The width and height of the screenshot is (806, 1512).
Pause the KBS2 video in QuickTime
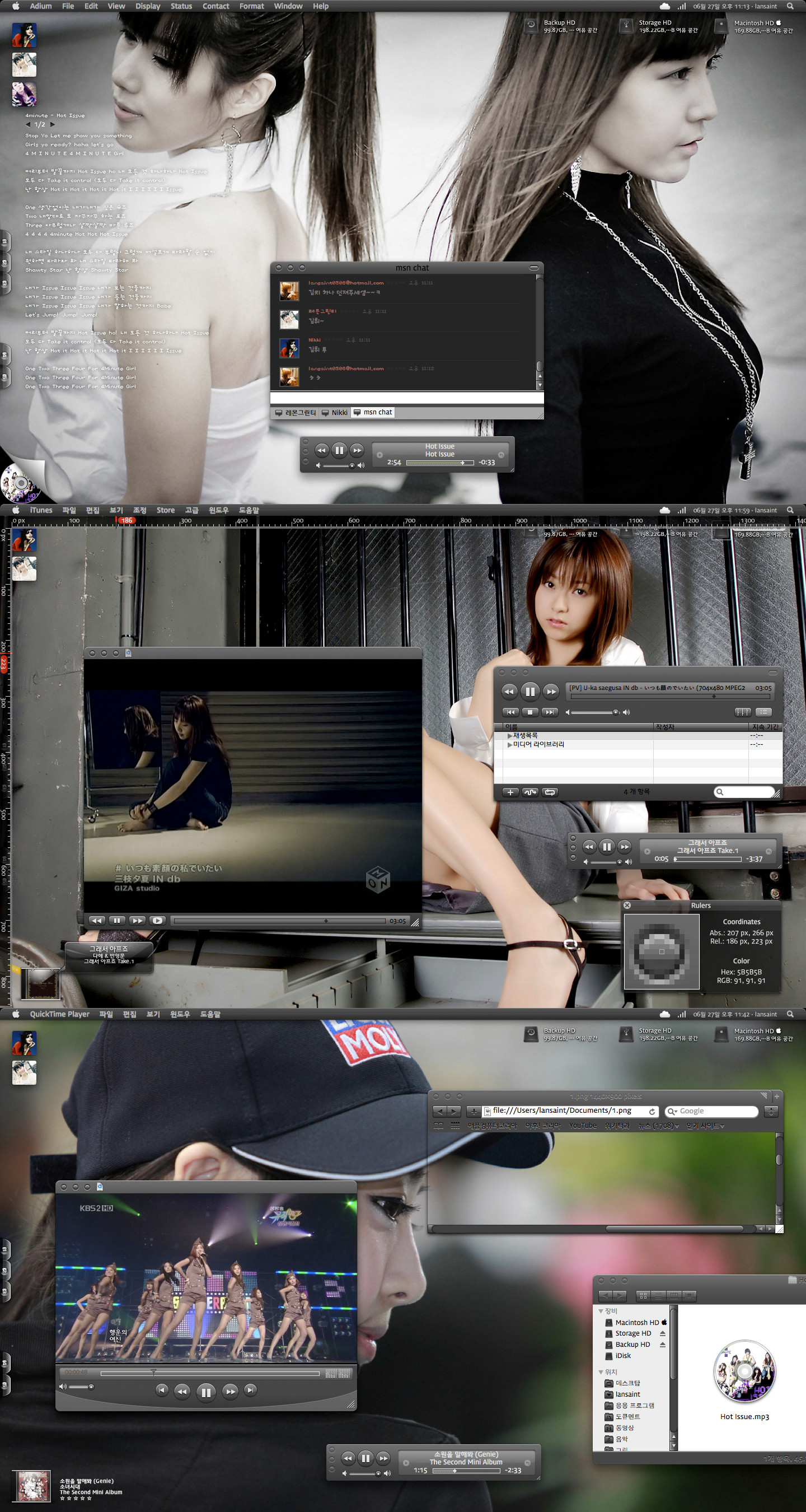(206, 1392)
